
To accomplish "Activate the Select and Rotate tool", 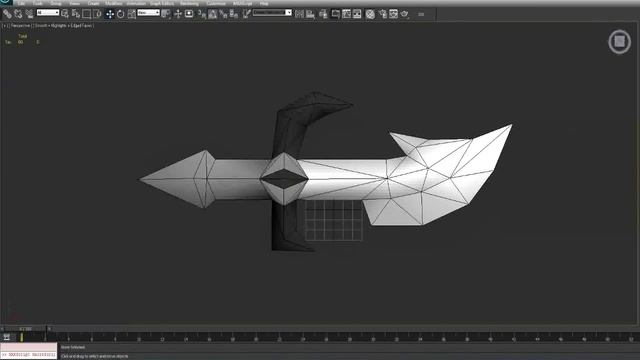I will click(x=121, y=14).
